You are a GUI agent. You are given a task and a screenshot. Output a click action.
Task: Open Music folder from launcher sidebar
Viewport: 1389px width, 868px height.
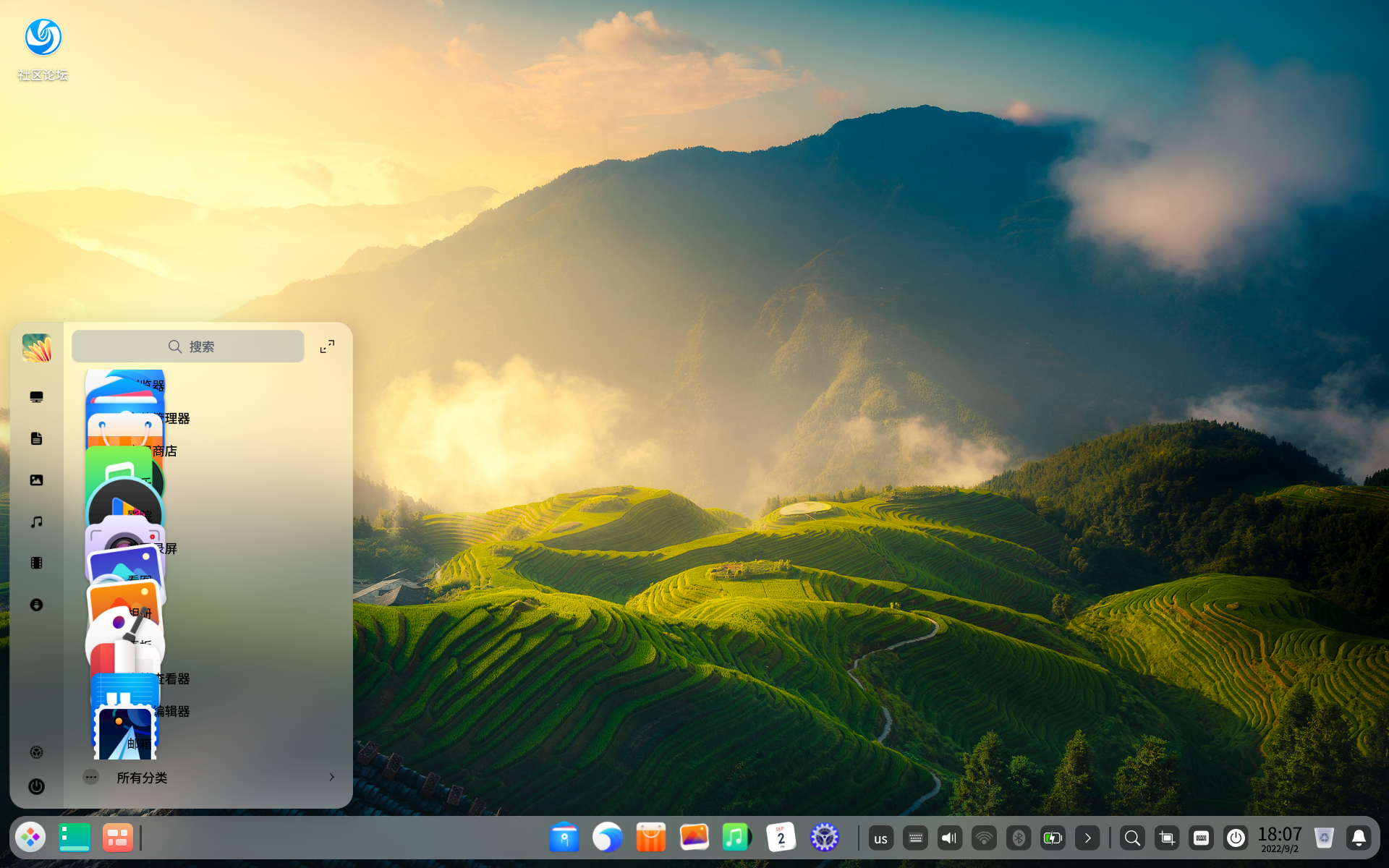[36, 522]
